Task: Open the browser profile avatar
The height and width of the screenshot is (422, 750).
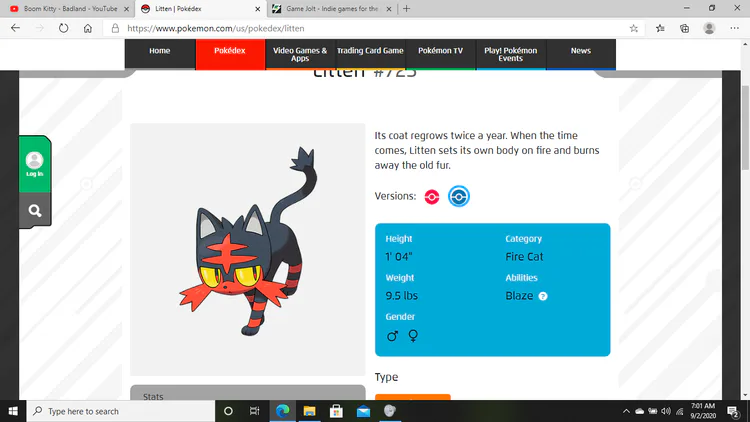Action: coord(709,28)
